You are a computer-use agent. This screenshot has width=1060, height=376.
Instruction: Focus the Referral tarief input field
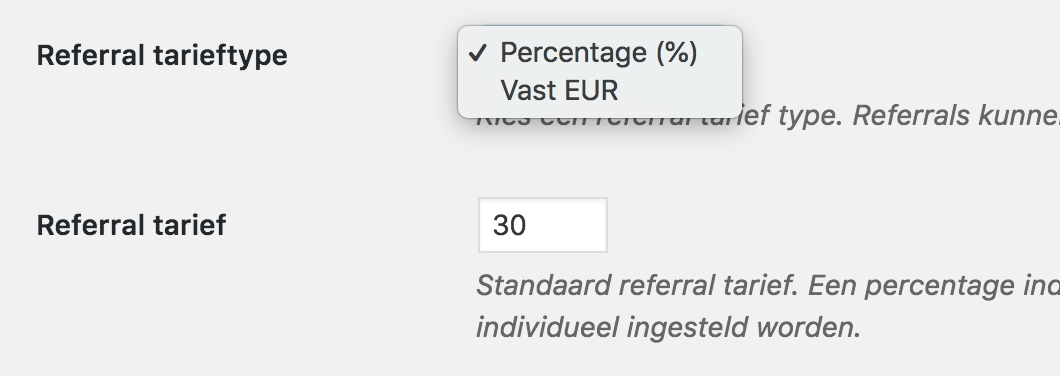[543, 225]
